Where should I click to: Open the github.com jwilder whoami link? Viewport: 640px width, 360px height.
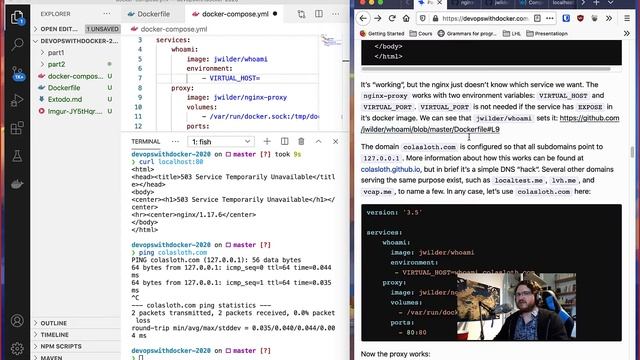pos(490,124)
